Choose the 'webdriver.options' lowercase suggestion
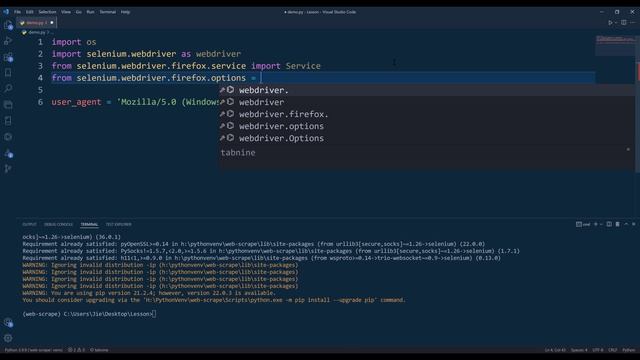The width and height of the screenshot is (640, 360). tap(427, 126)
